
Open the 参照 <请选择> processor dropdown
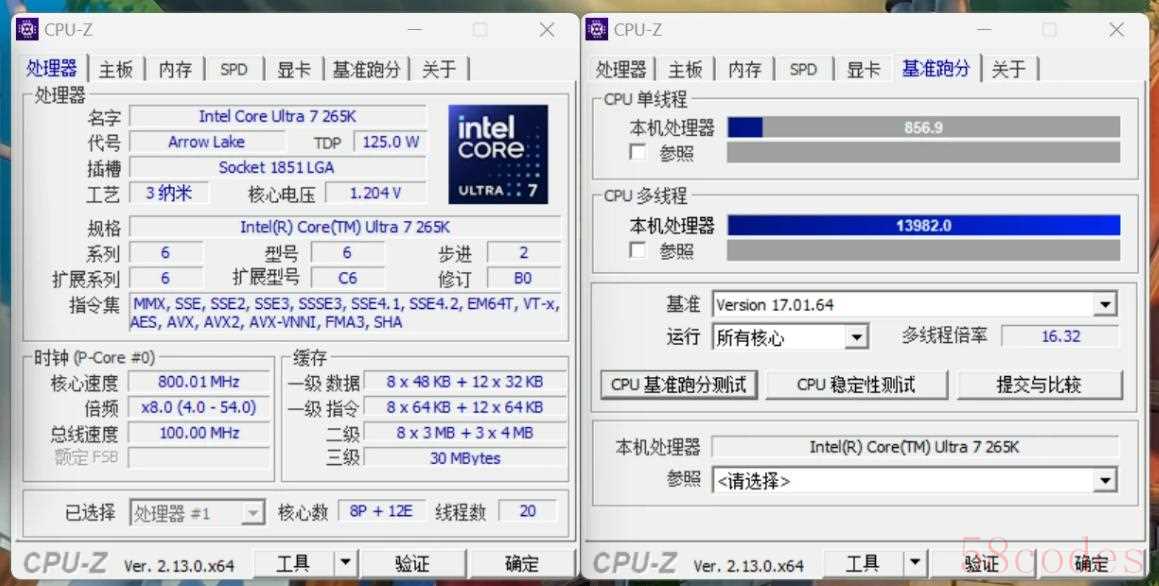(x=1104, y=481)
